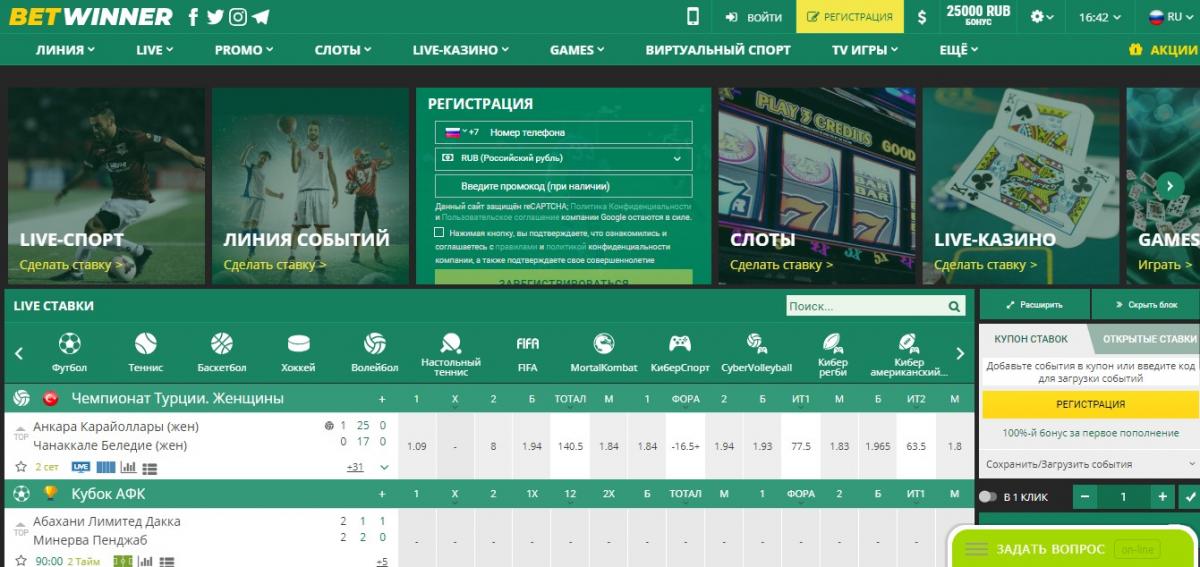Screen dimensions: 1200x567
Task: Open the Instagram icon in header
Action: click(x=238, y=17)
